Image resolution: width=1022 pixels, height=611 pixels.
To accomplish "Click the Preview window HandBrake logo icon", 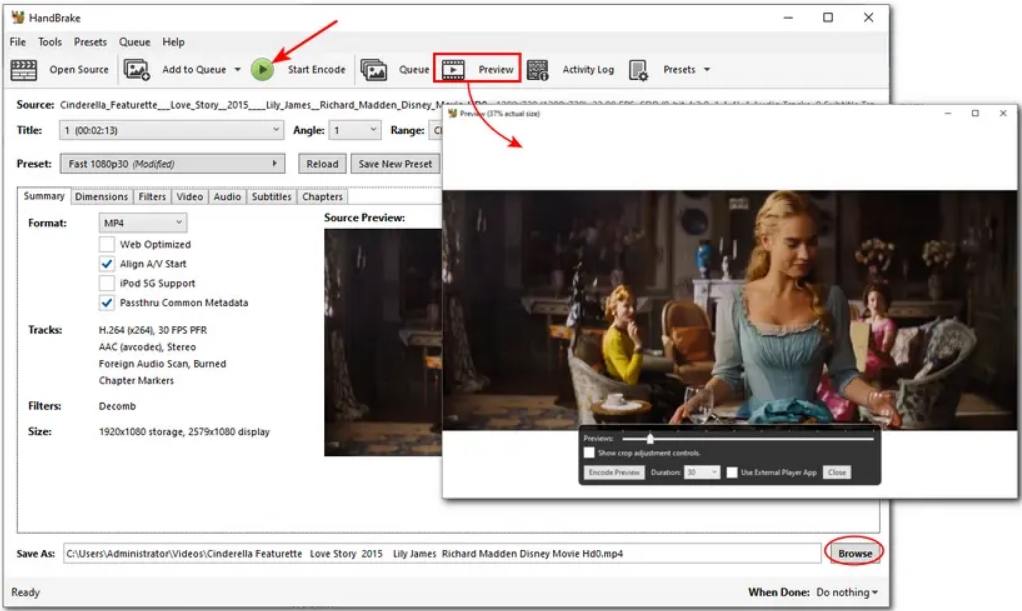I will point(453,113).
